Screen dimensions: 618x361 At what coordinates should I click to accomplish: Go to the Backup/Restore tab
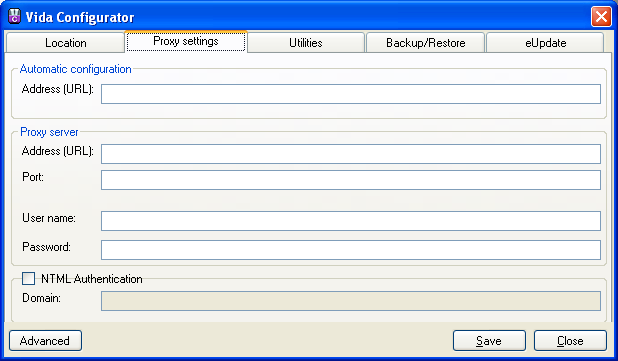click(426, 43)
